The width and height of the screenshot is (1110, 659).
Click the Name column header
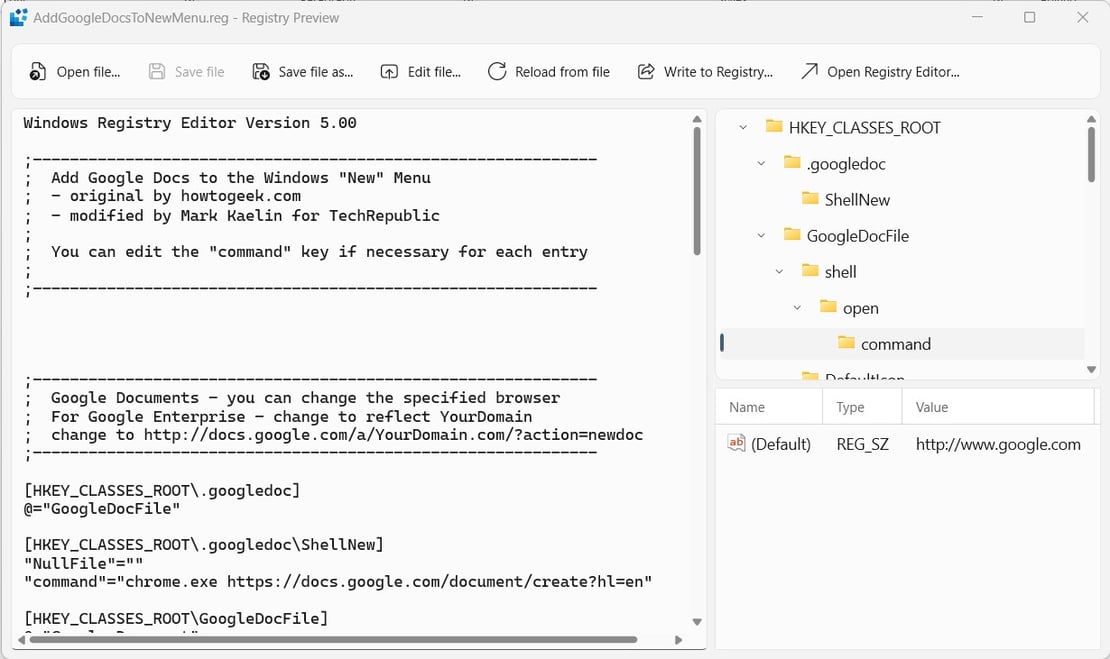tap(769, 407)
